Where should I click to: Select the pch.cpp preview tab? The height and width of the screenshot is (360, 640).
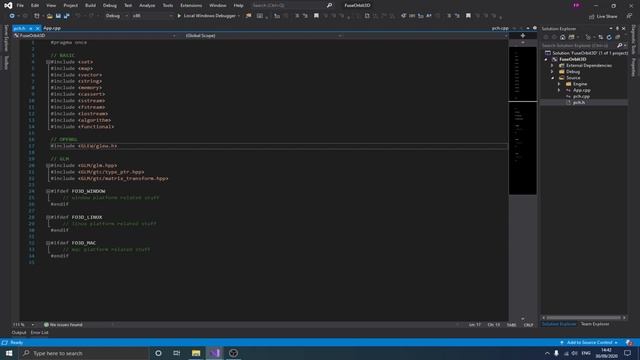[500, 28]
